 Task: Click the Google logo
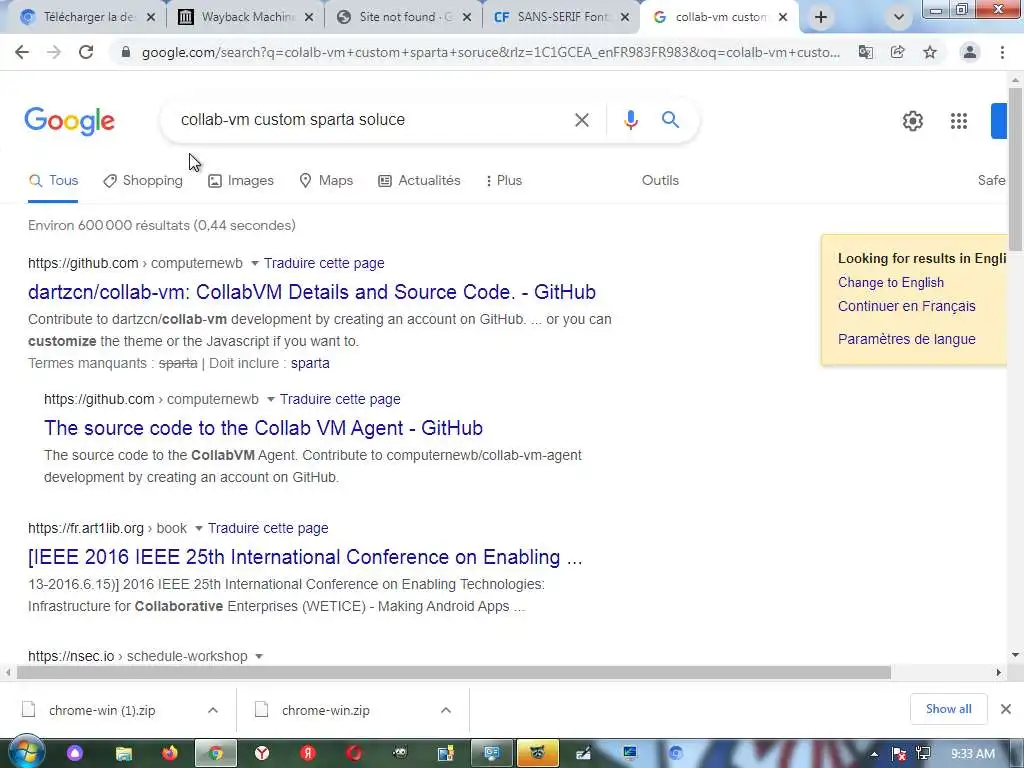pos(69,121)
